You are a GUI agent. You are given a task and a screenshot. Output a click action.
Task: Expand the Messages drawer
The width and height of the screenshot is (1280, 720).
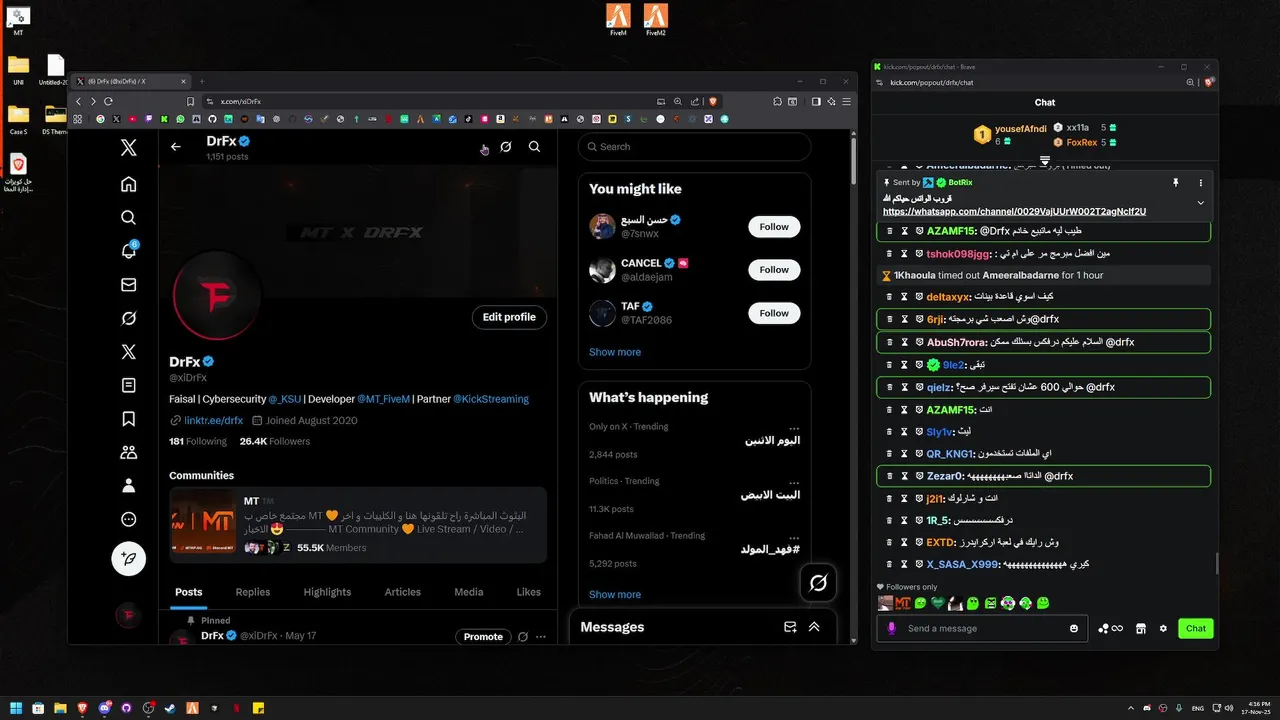pos(814,627)
